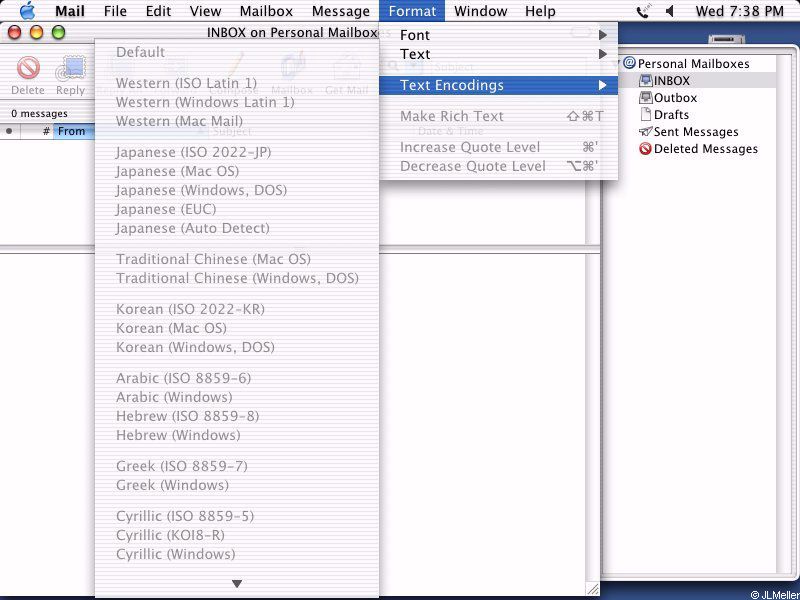Select Cyrillic (ISO 8859-5) encoding
The height and width of the screenshot is (600, 800).
tap(237, 516)
